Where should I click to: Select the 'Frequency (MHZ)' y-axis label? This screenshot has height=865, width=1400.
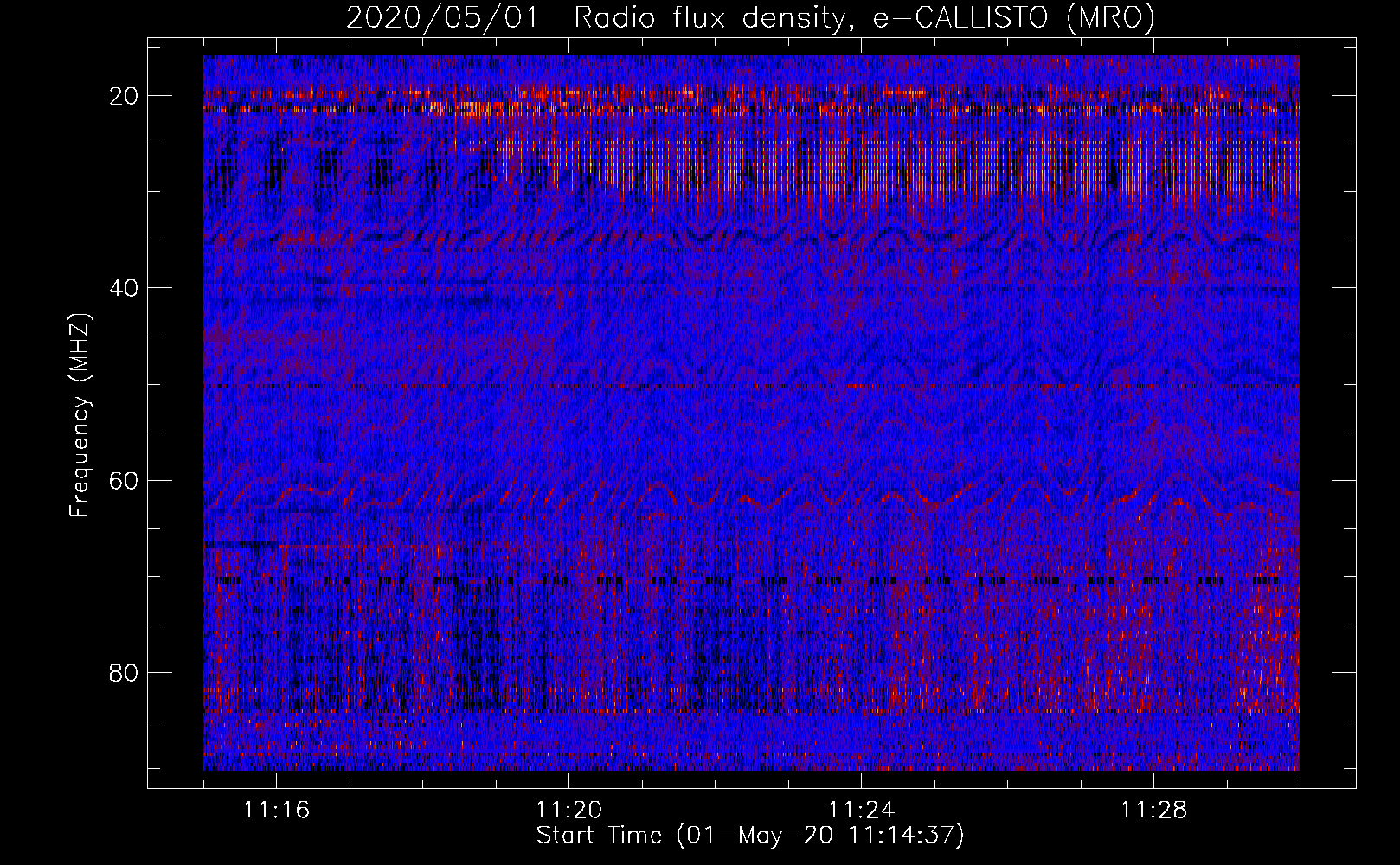[x=80, y=415]
